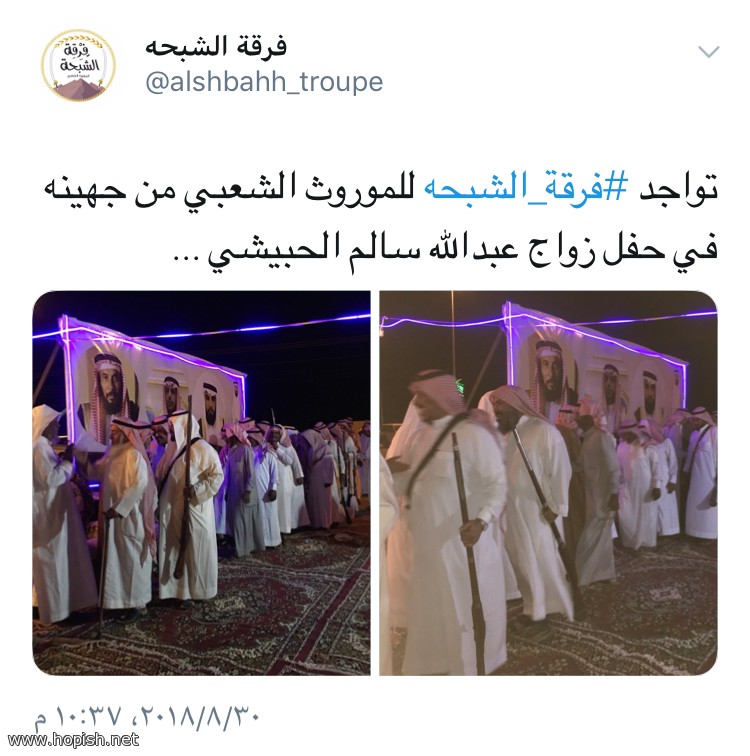
Task: Open the فرقة الشبحه profile avatar
Action: click(x=78, y=66)
